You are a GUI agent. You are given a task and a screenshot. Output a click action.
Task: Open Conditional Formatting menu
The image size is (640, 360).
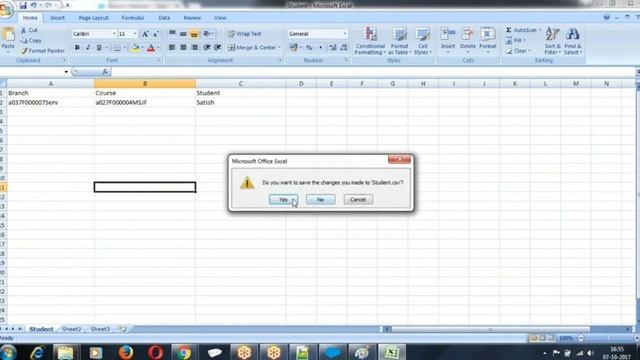click(370, 40)
